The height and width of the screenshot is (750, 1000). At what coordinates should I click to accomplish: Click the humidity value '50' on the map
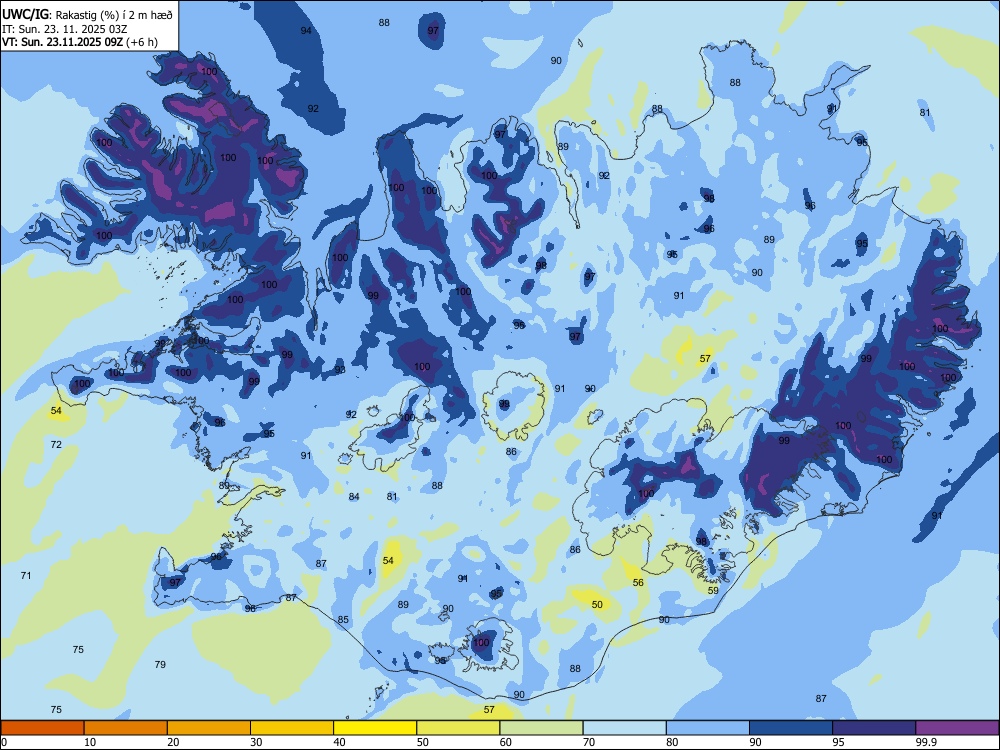[597, 604]
